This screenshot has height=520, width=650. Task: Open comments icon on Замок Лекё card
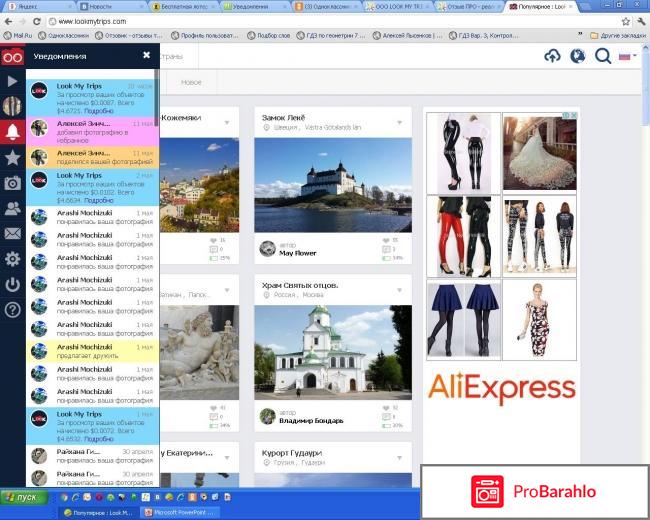(x=386, y=249)
